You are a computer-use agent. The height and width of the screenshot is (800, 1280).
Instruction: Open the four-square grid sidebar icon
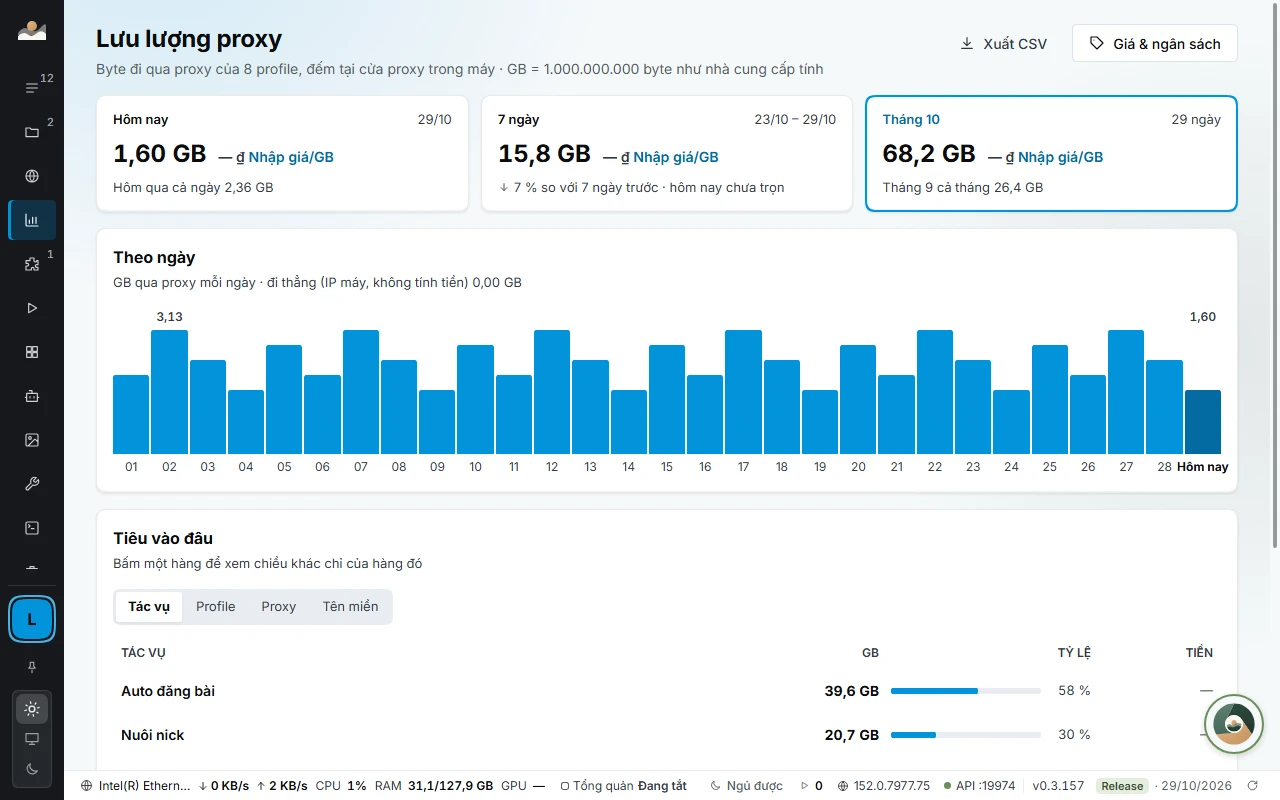[32, 352]
